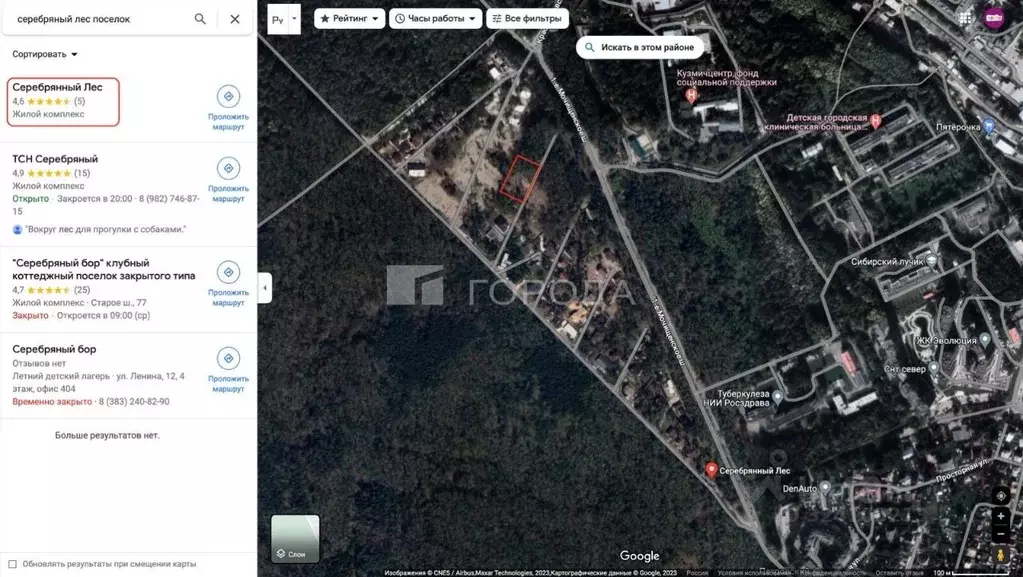The image size is (1023, 577).
Task: Click the my location icon
Action: click(x=1000, y=495)
